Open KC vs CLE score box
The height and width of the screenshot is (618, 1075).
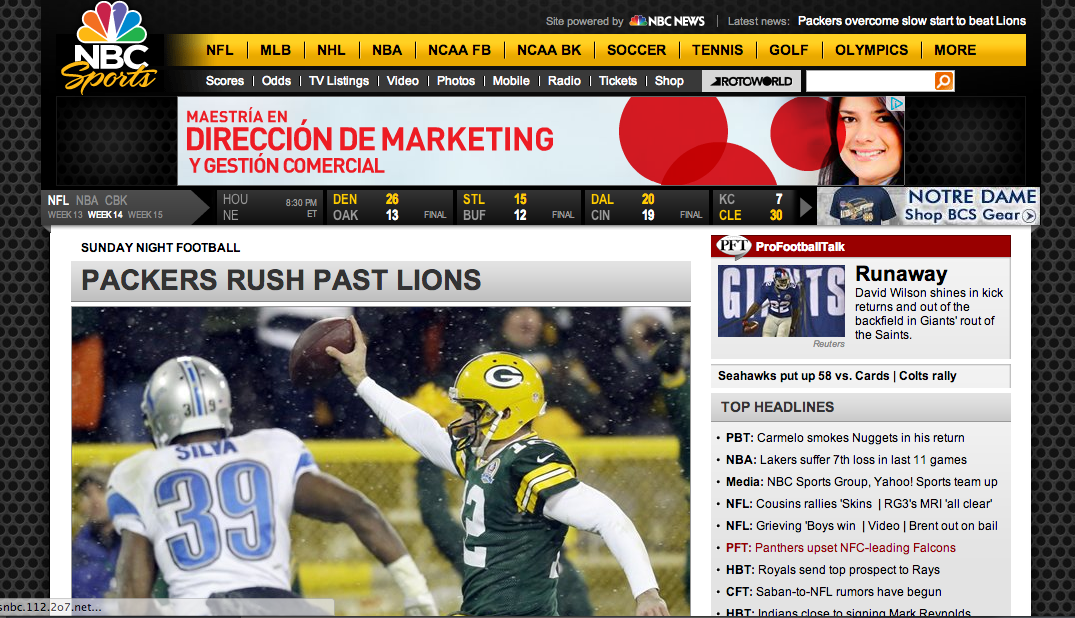[x=753, y=207]
